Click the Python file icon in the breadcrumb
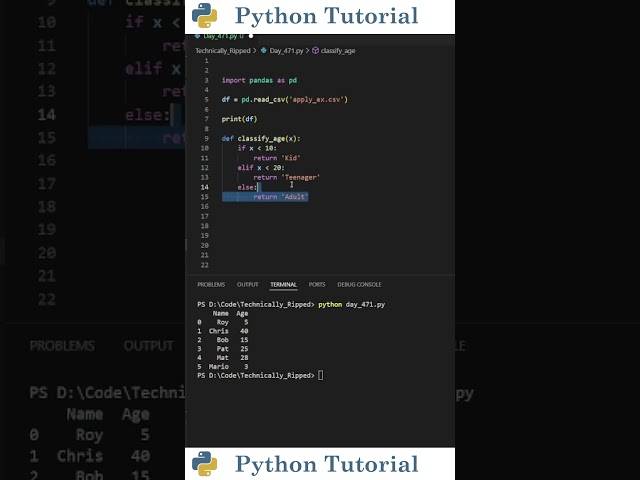This screenshot has width=640, height=480. pyautogui.click(x=264, y=51)
